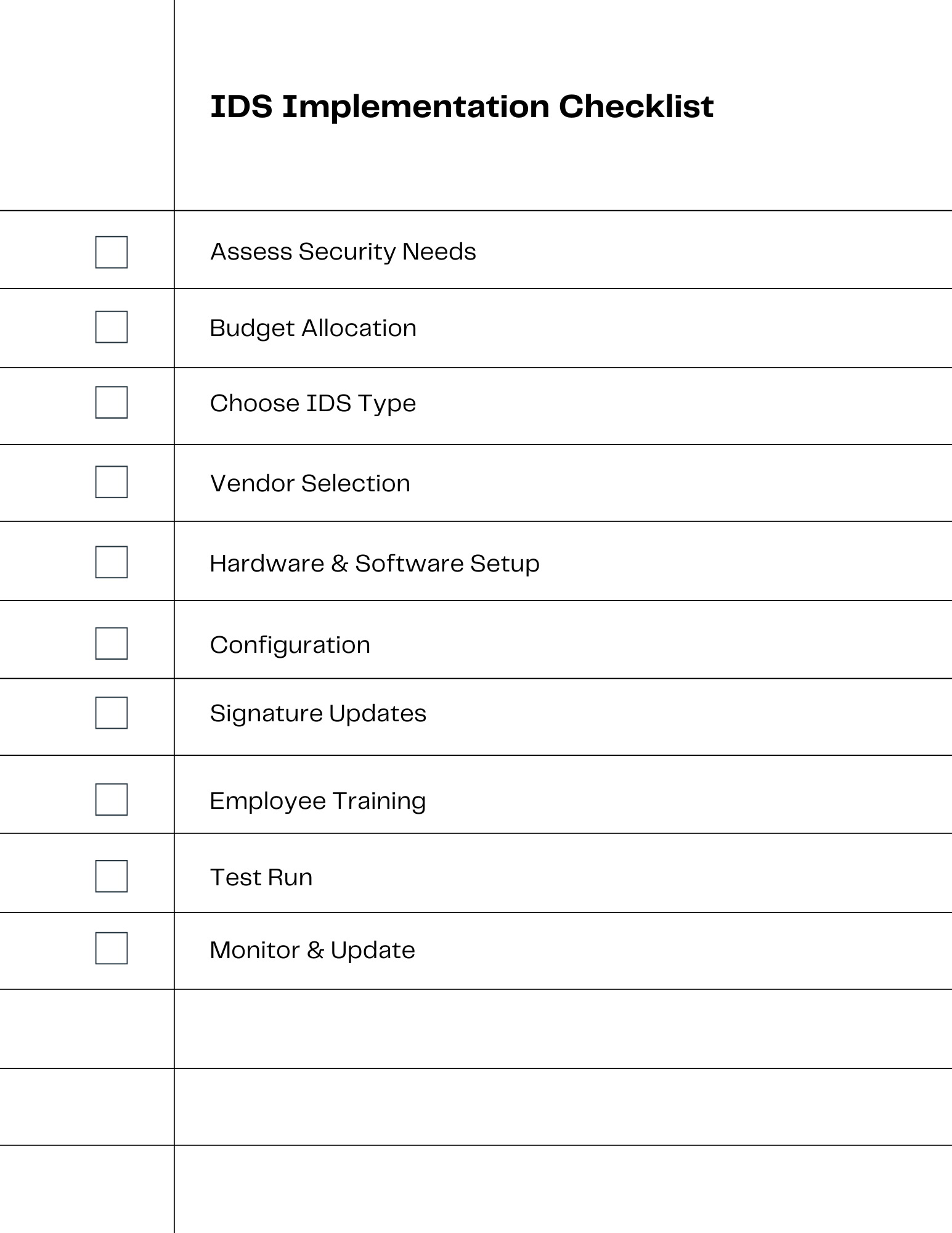Tick the Budget Allocation checkbox

click(112, 327)
